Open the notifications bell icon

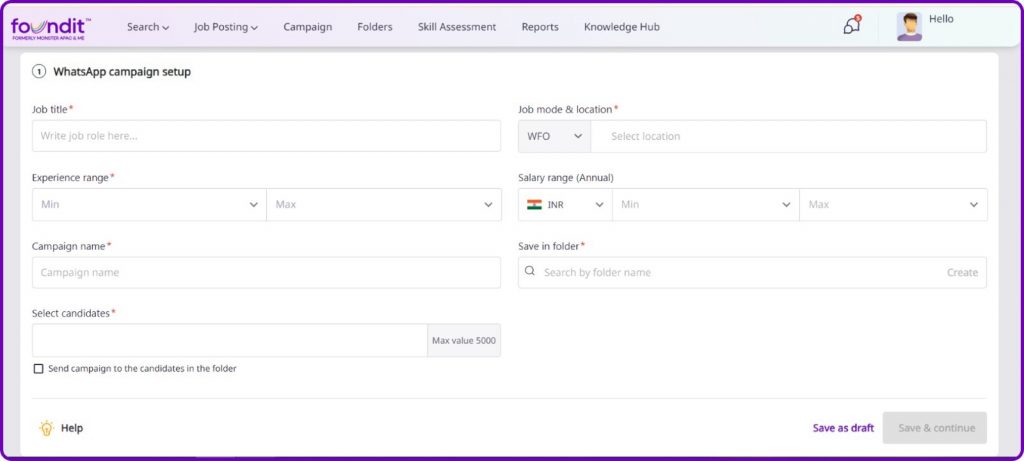pyautogui.click(x=851, y=26)
